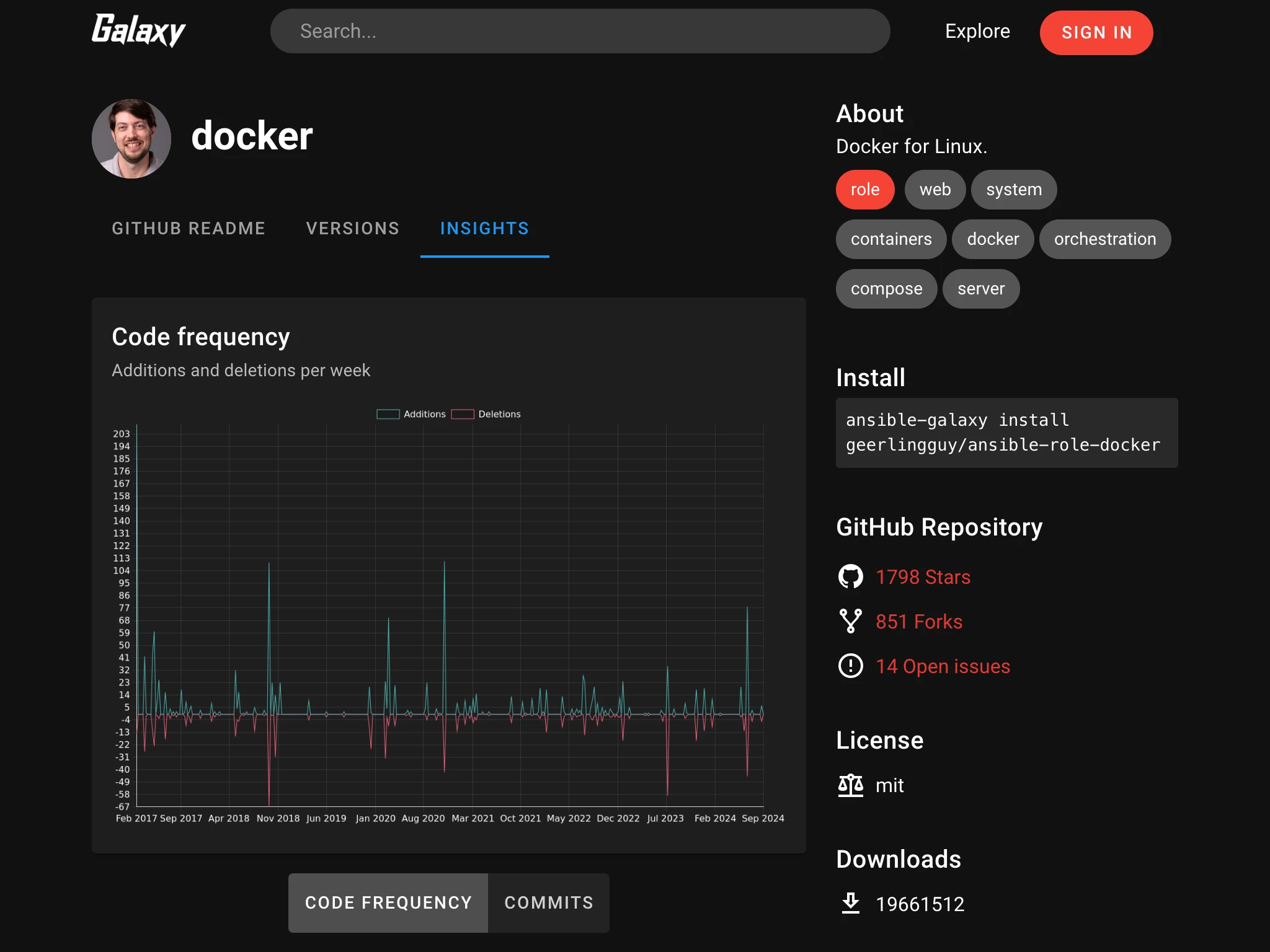Focus the Search input field

coord(580,31)
